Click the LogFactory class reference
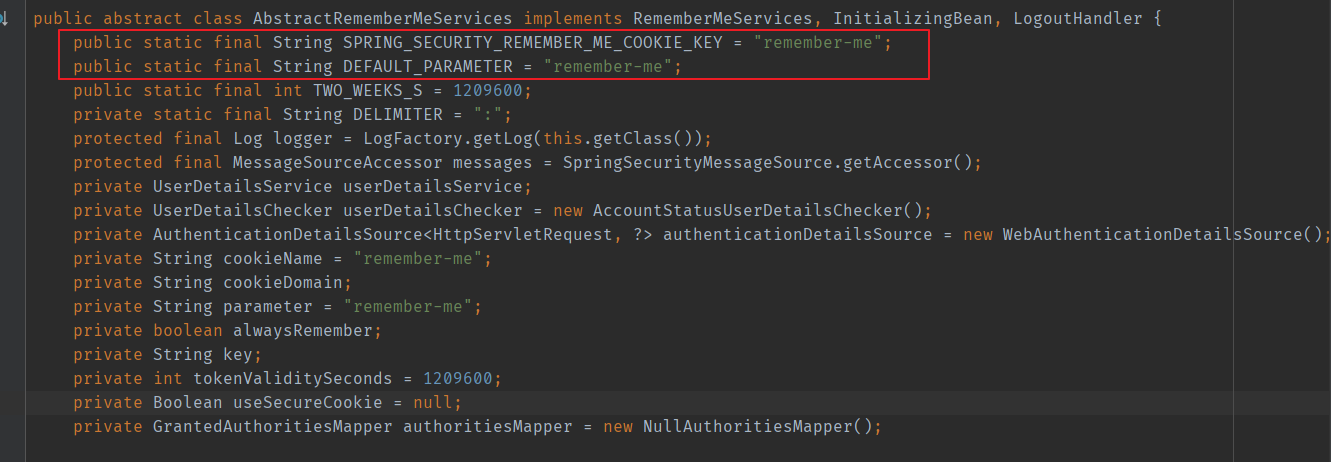 408,138
